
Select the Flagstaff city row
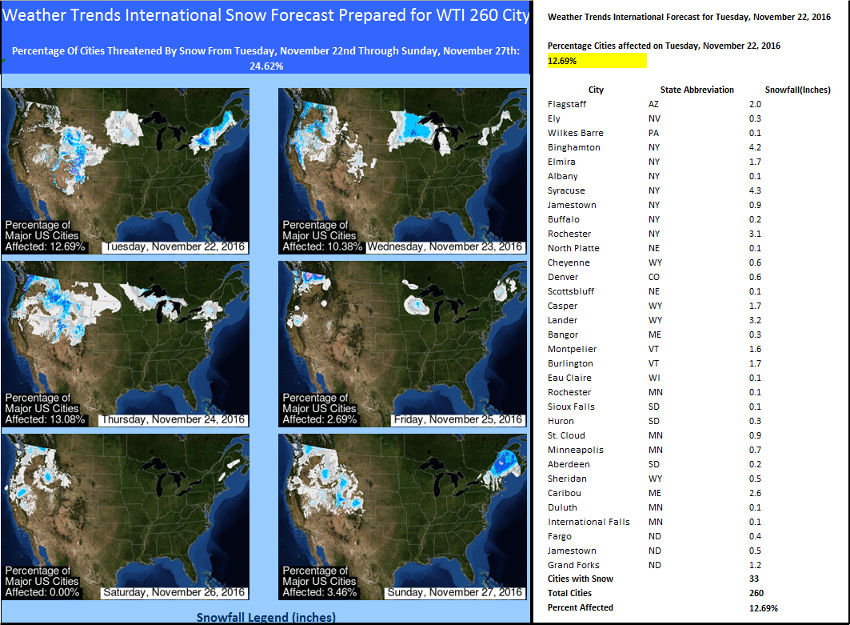point(567,104)
